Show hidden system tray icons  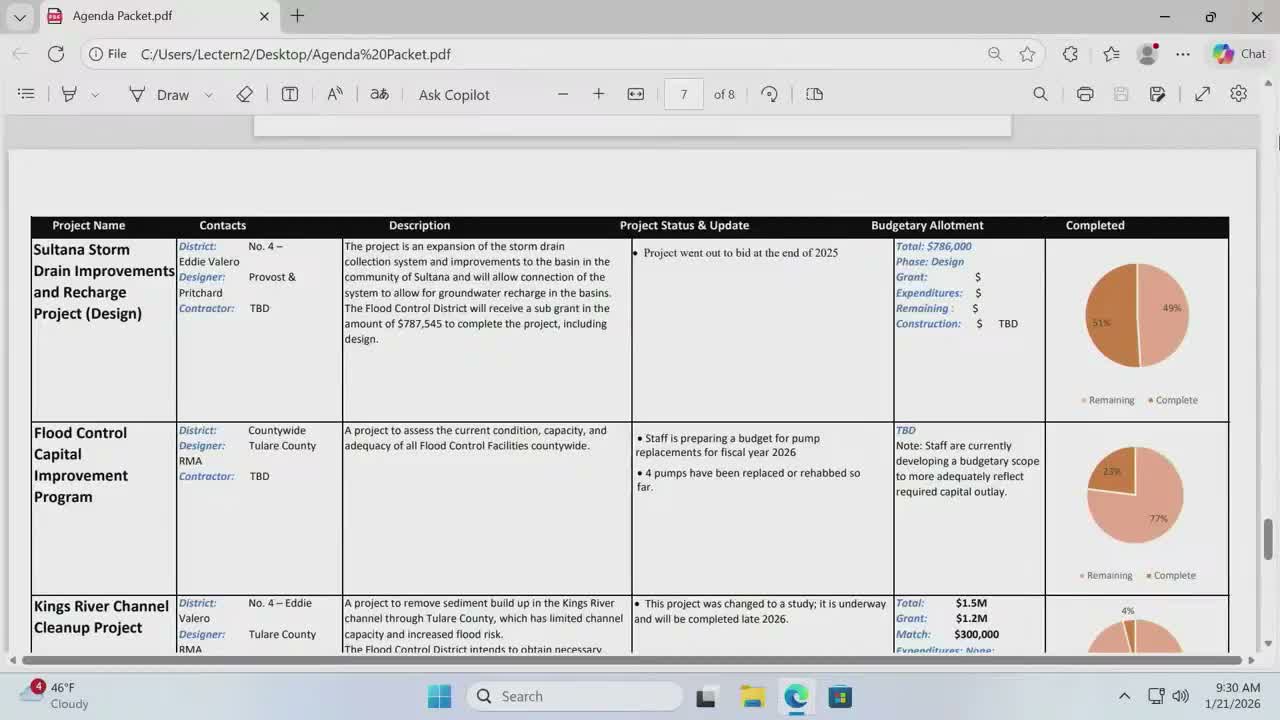point(1124,696)
